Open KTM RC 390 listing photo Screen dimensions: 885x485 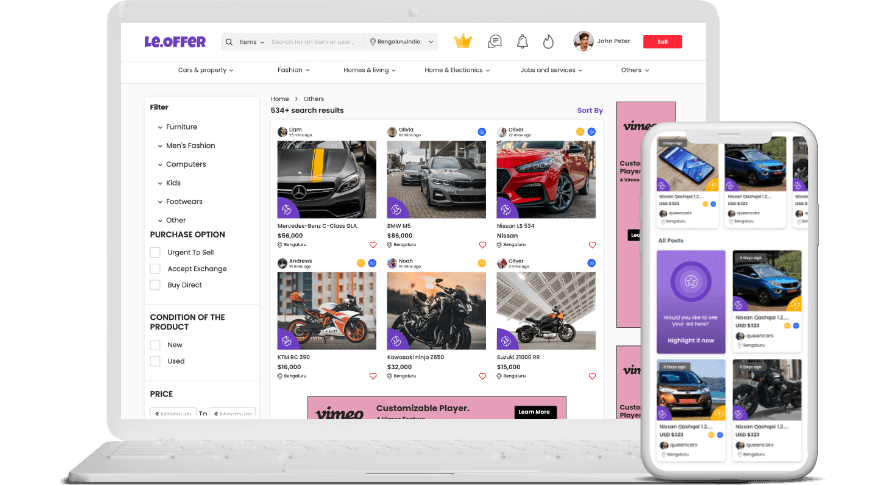(327, 311)
